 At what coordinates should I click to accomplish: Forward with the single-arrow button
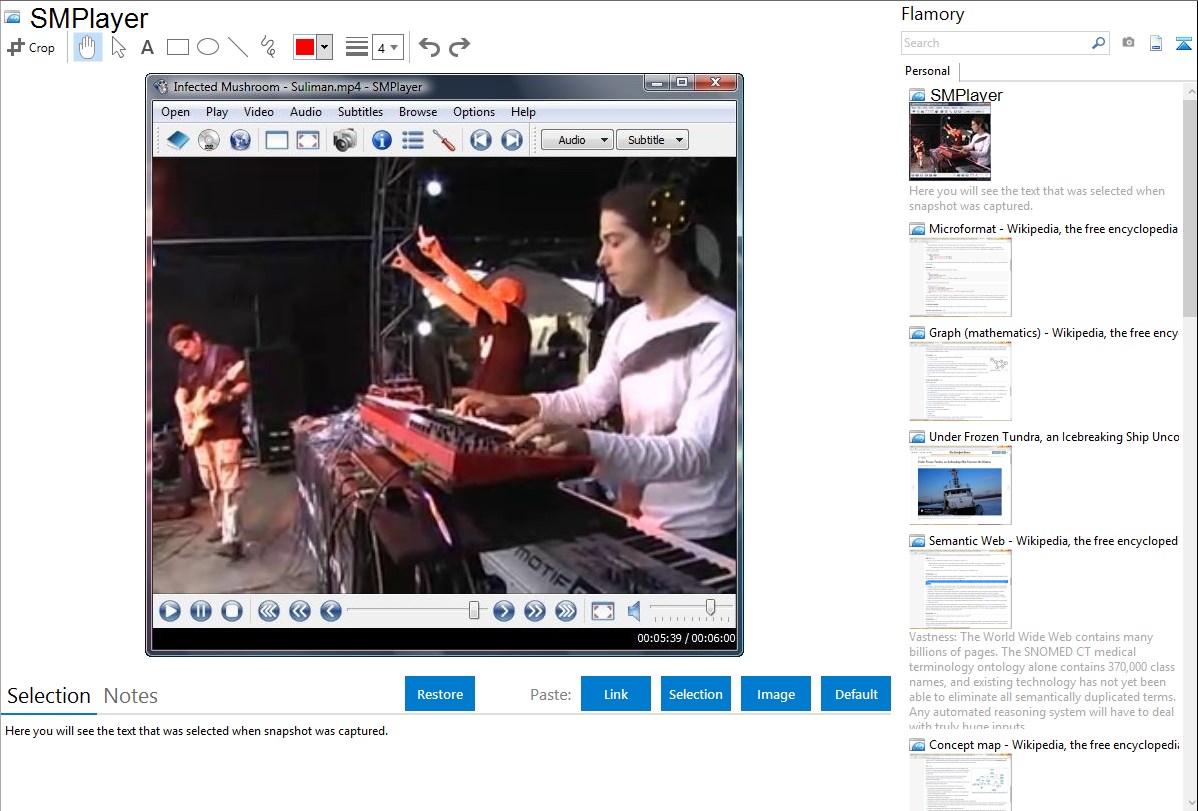(503, 611)
